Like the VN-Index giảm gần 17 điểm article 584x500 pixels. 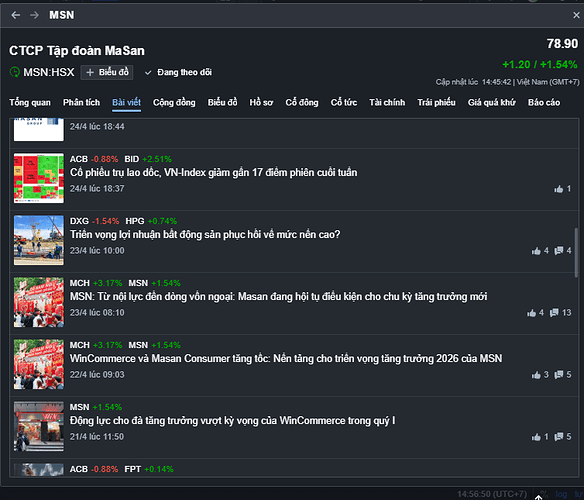click(558, 189)
